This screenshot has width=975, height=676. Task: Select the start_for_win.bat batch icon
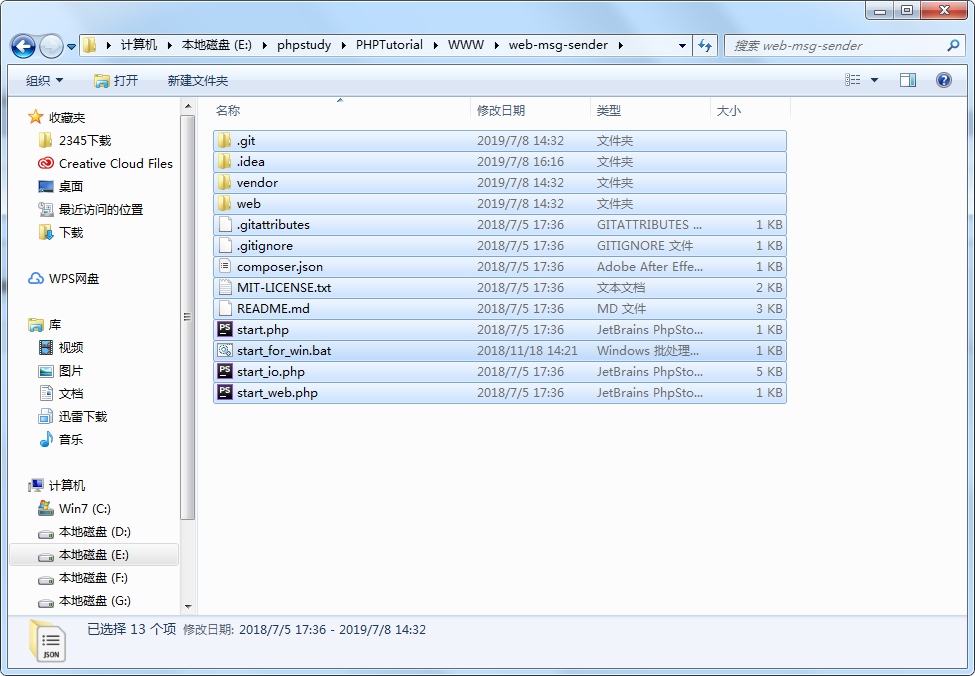pos(224,351)
